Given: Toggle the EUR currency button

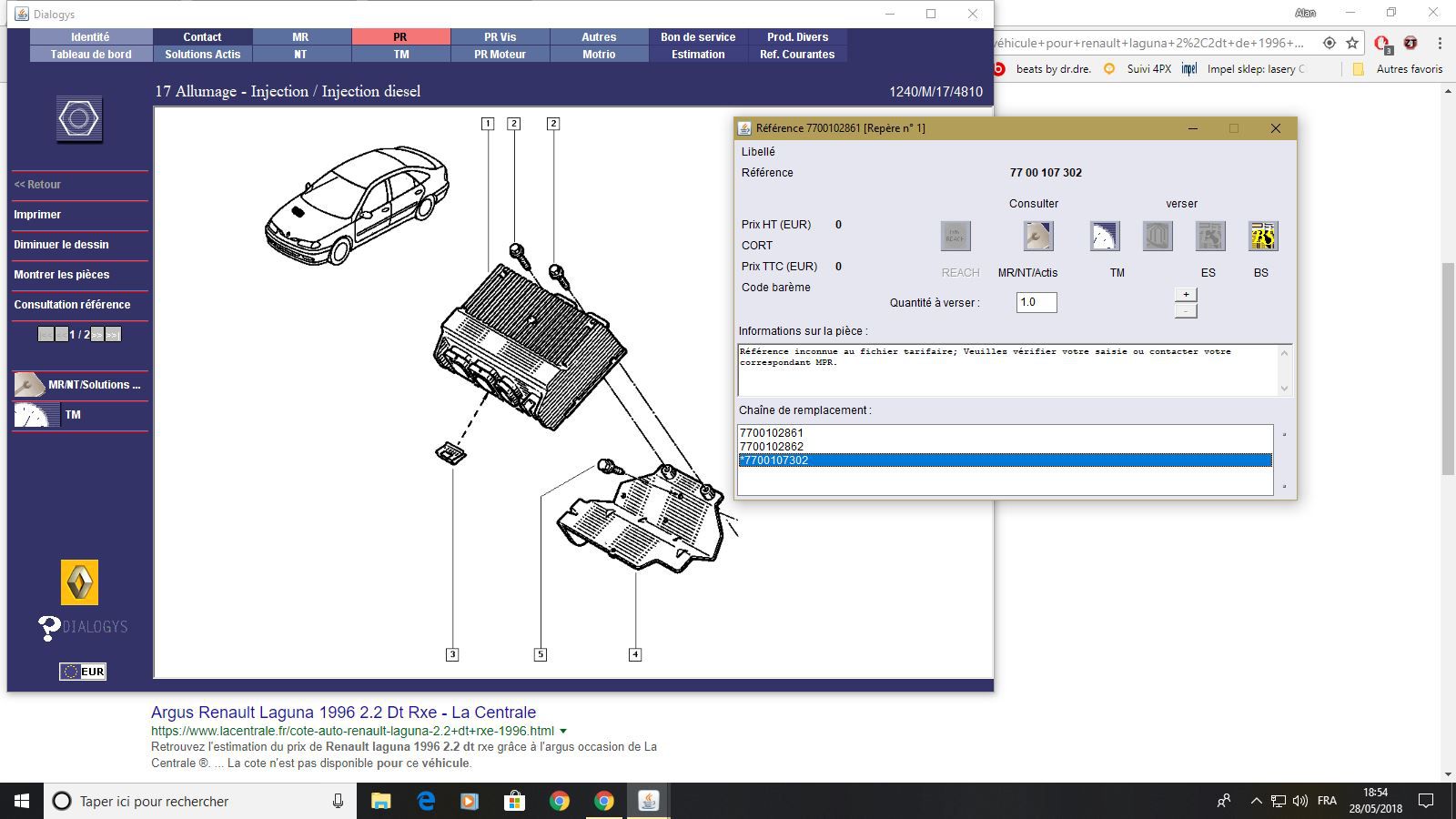Looking at the screenshot, I should 83,672.
